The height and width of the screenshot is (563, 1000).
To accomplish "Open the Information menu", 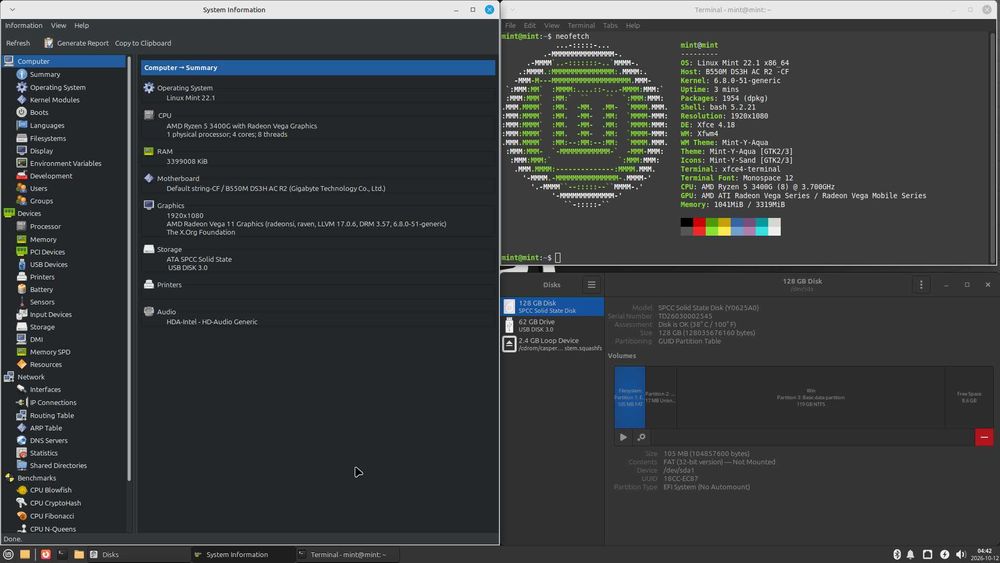I will 24,26.
